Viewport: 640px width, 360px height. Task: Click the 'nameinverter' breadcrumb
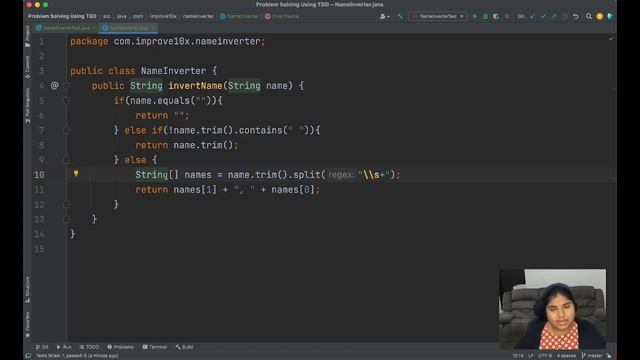(x=198, y=16)
